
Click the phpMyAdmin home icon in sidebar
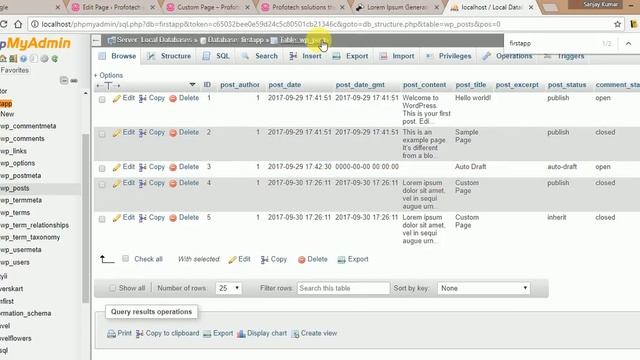tap(3, 59)
